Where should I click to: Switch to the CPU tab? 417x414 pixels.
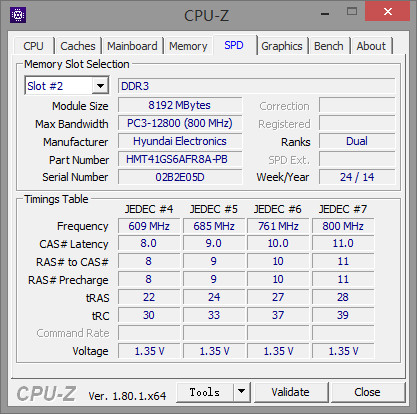[x=33, y=46]
